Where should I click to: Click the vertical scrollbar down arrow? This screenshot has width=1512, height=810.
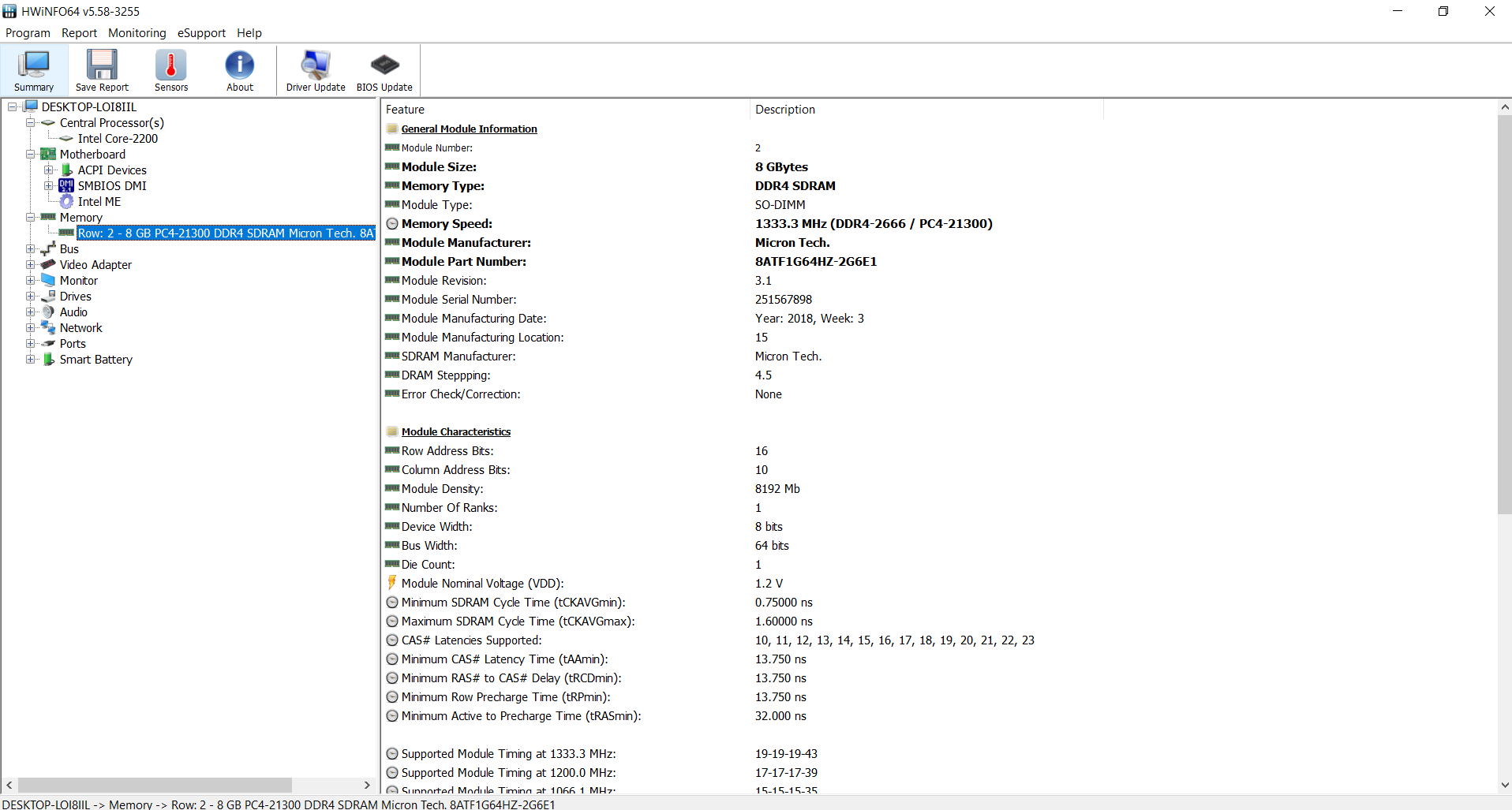[1504, 785]
